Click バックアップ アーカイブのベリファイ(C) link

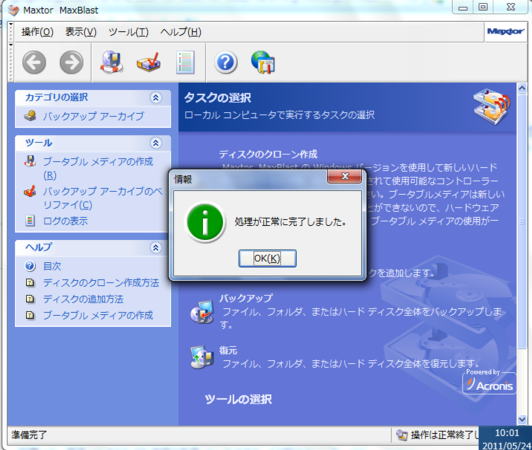pos(102,198)
